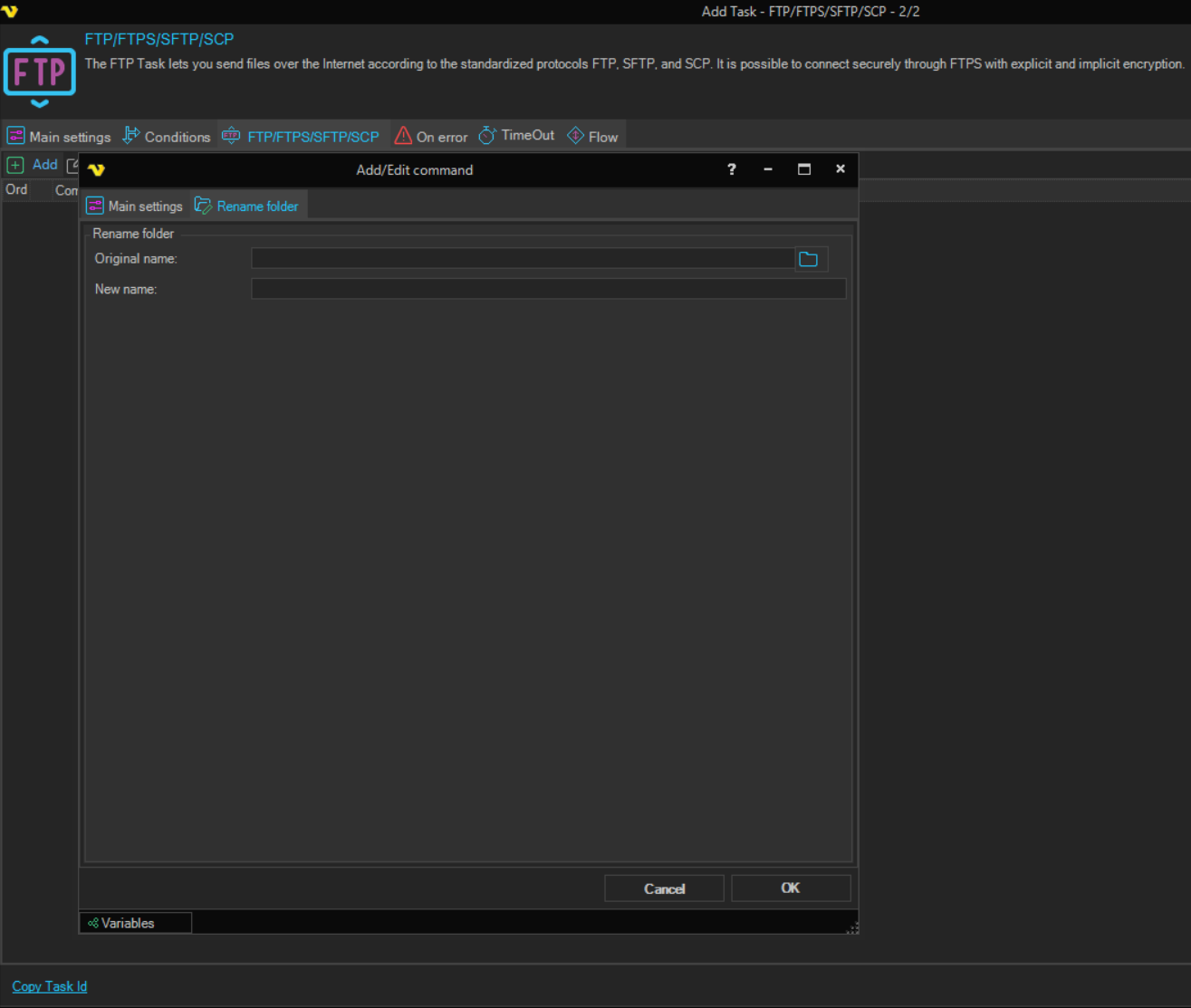Focus the Original name text field
This screenshot has height=1008, width=1191.
[x=523, y=259]
